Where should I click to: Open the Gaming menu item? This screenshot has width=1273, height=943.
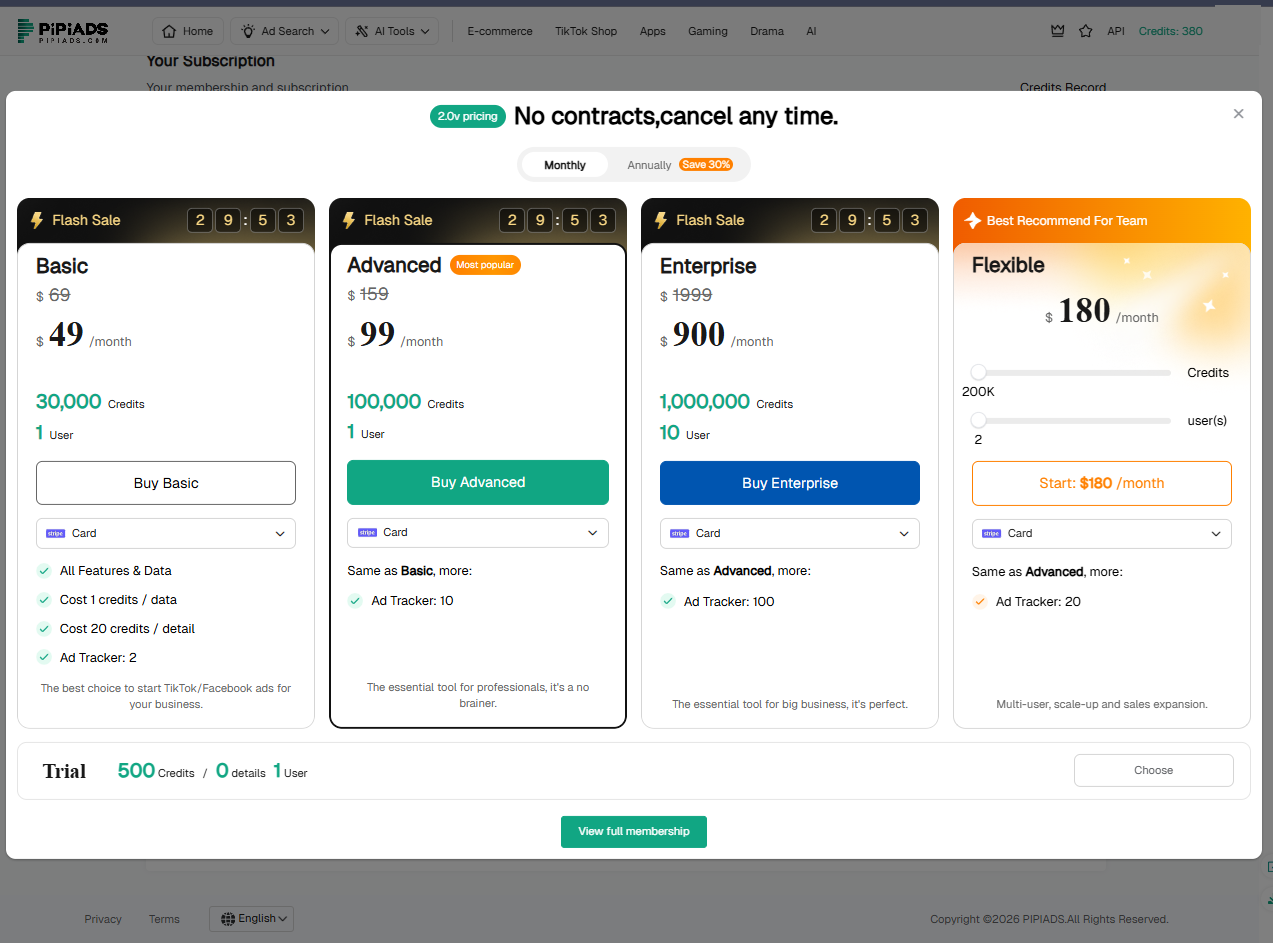(708, 31)
